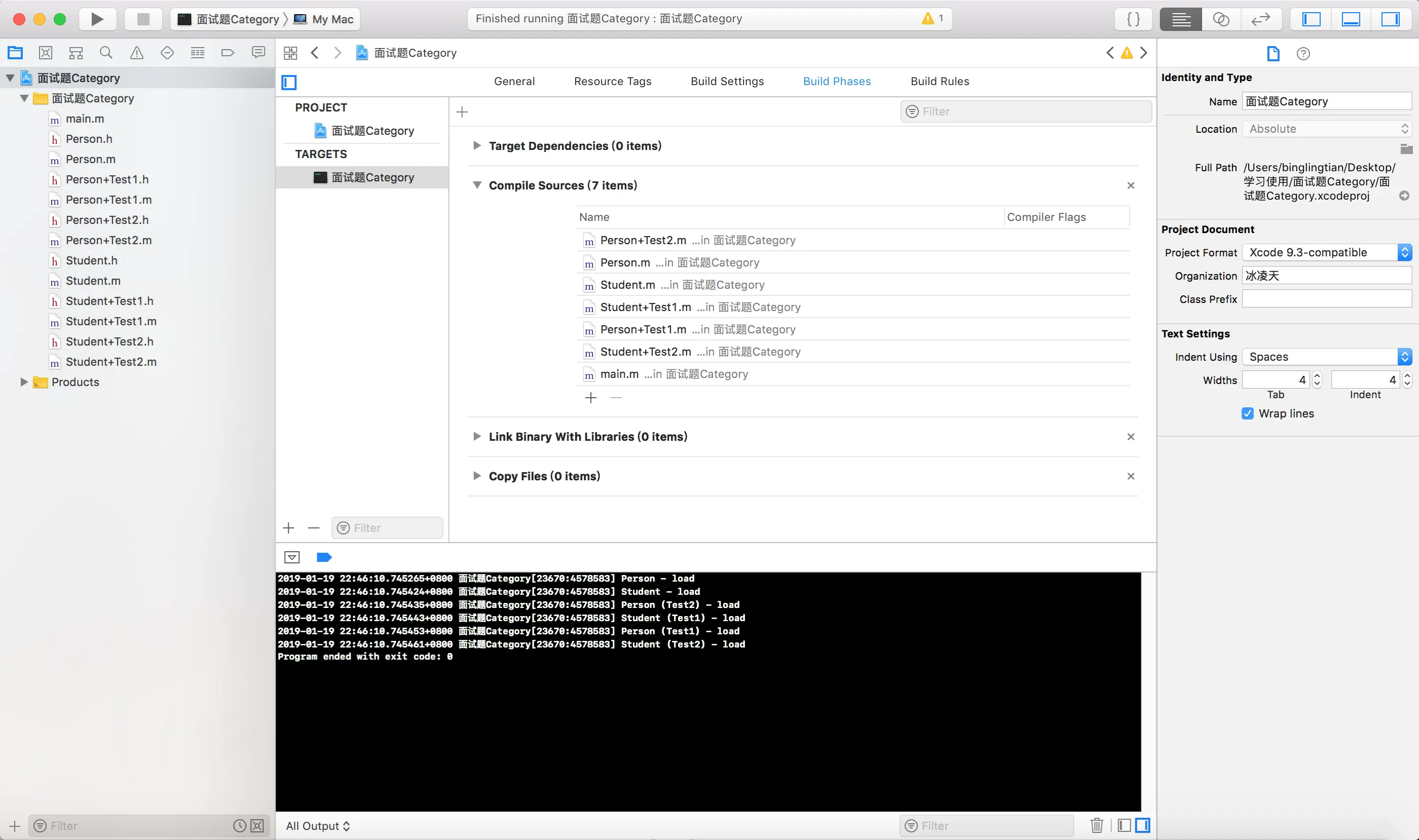Expand the Products folder

click(24, 382)
